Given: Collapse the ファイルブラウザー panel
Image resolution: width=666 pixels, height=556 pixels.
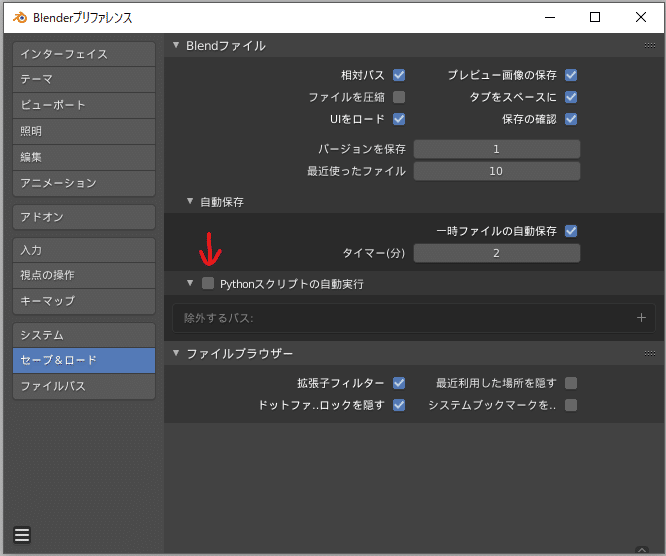Looking at the screenshot, I should tap(176, 353).
